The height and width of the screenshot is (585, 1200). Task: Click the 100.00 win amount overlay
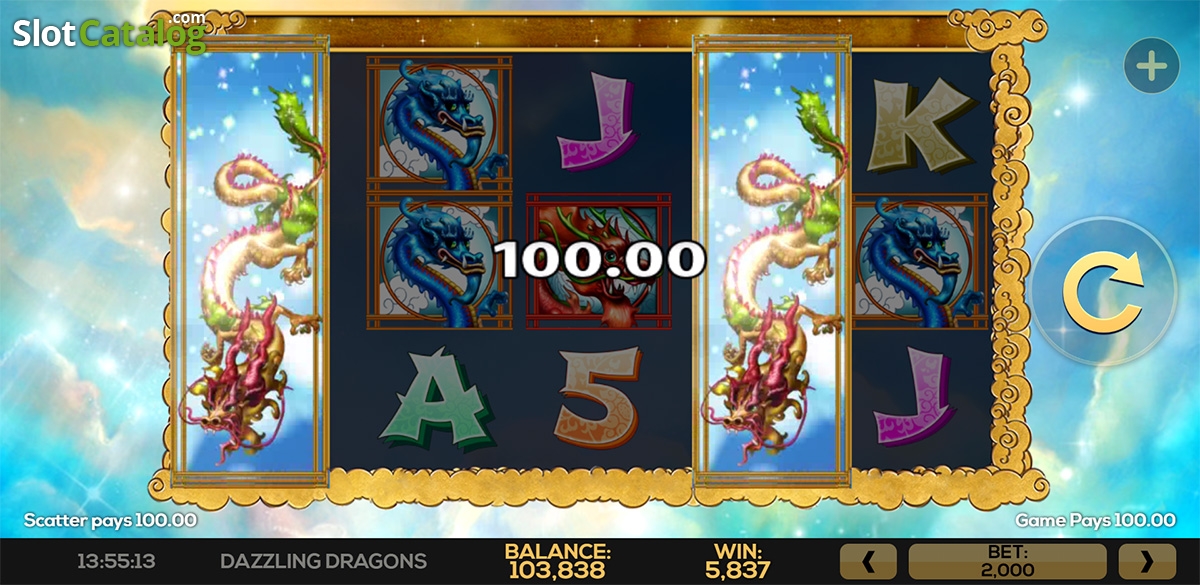point(600,259)
